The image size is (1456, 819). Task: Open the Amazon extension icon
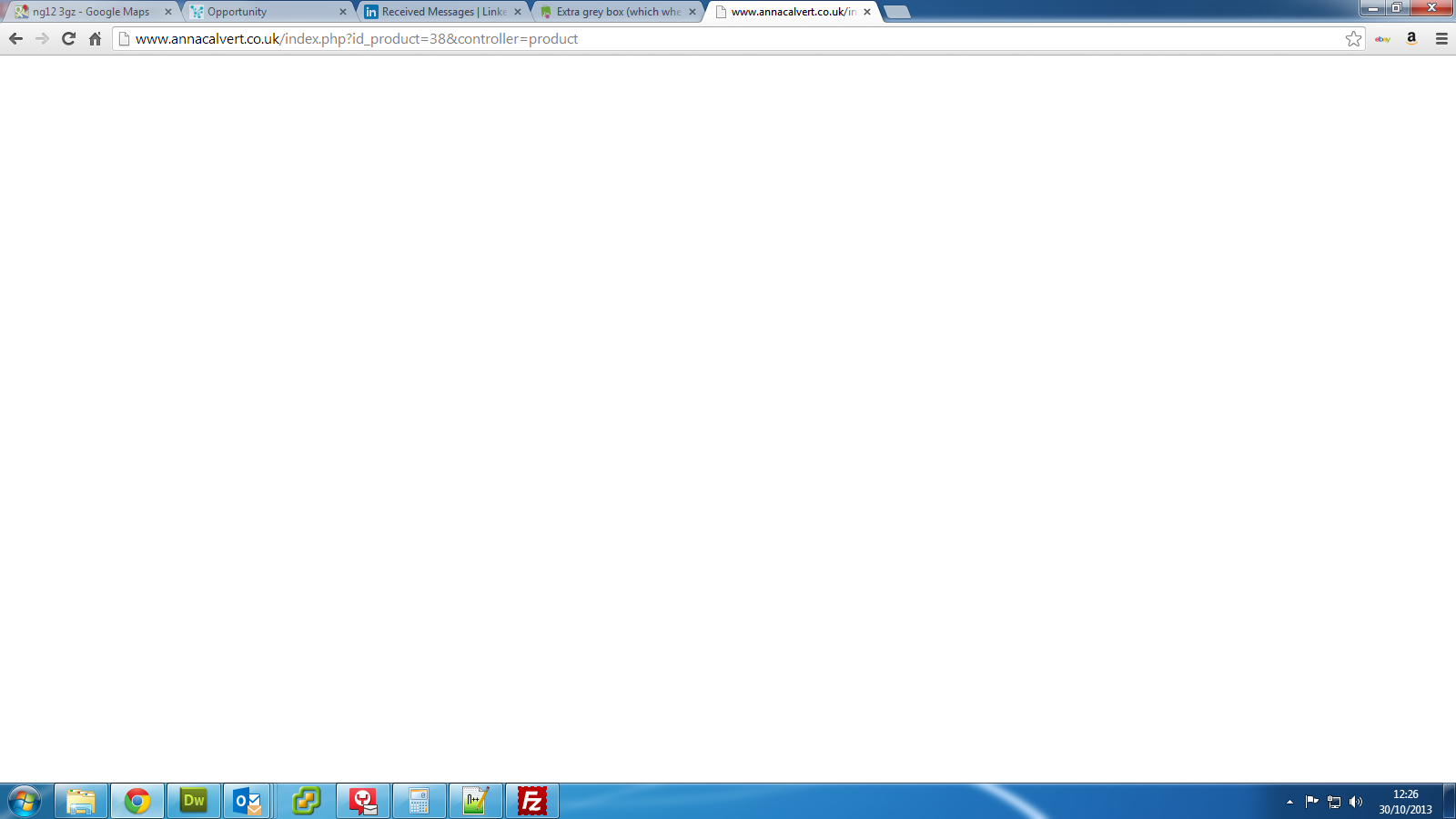(x=1411, y=38)
